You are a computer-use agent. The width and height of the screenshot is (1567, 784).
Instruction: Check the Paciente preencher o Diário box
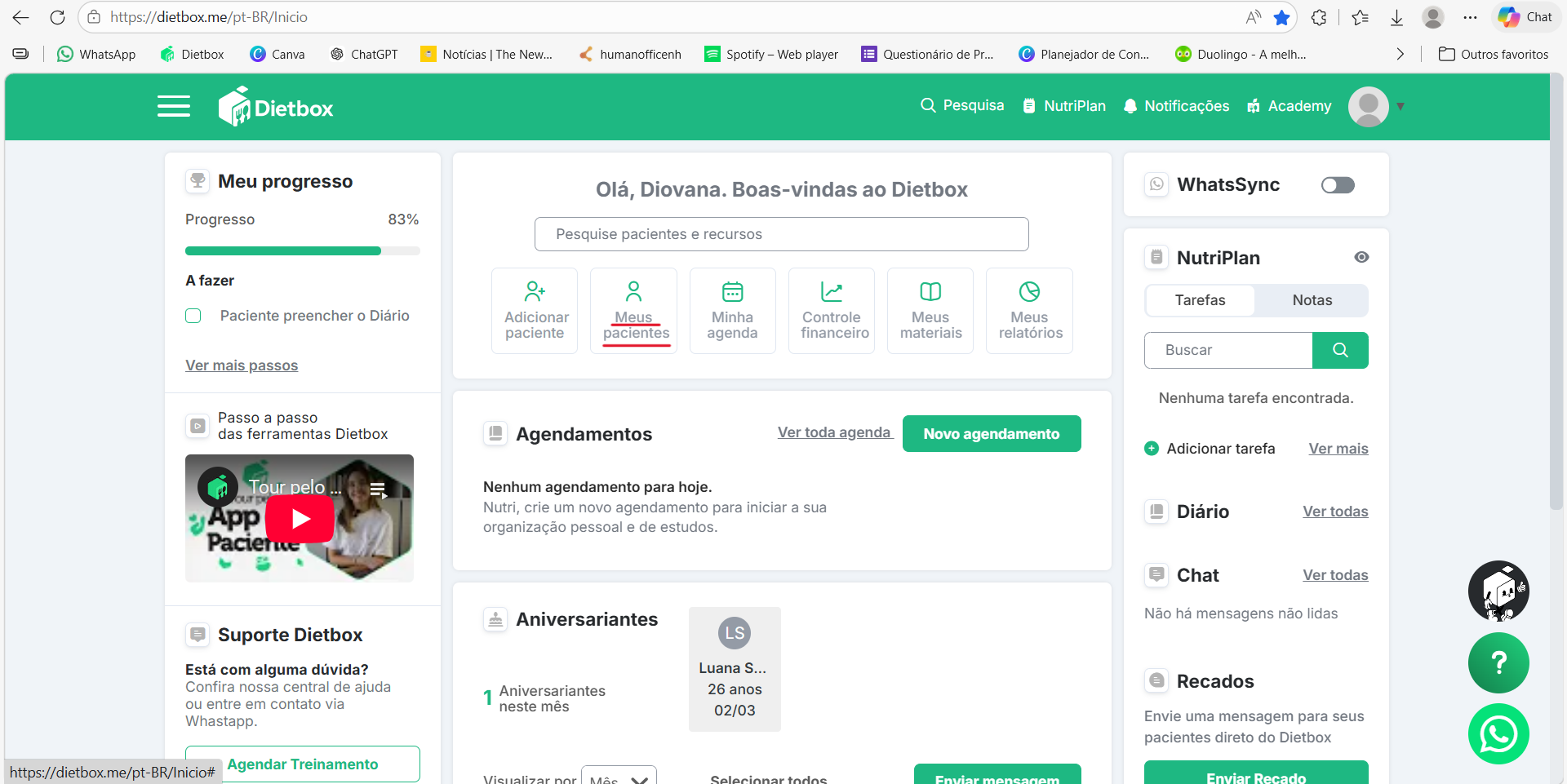point(193,316)
